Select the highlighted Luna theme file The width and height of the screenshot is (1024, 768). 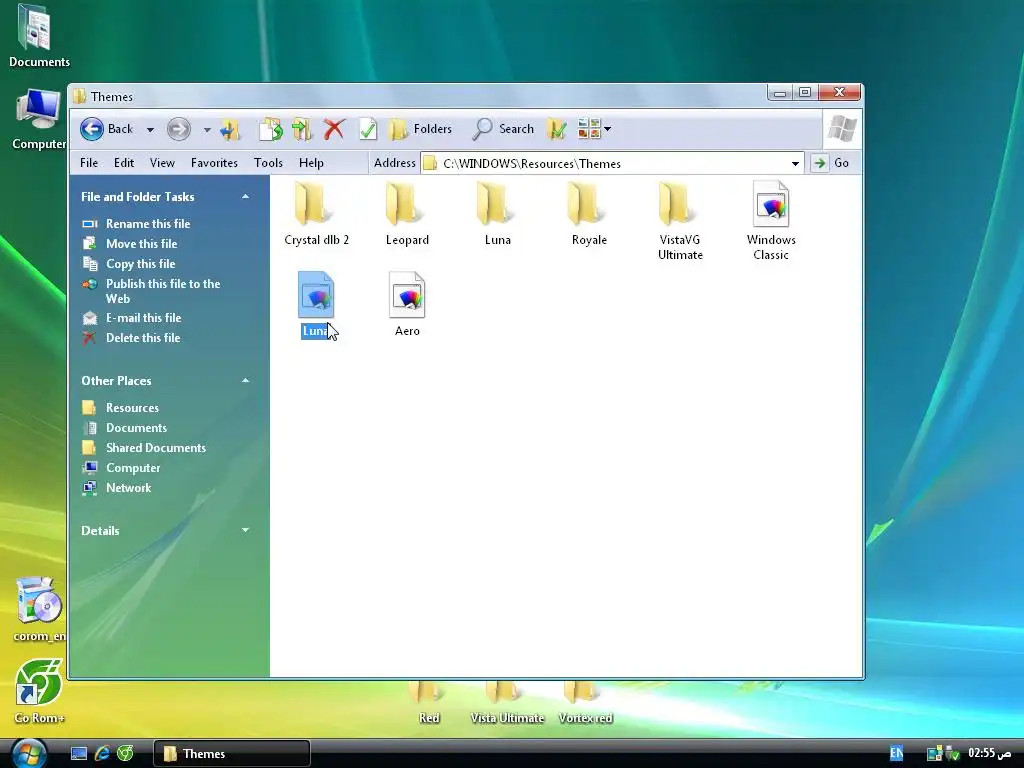[x=316, y=304]
